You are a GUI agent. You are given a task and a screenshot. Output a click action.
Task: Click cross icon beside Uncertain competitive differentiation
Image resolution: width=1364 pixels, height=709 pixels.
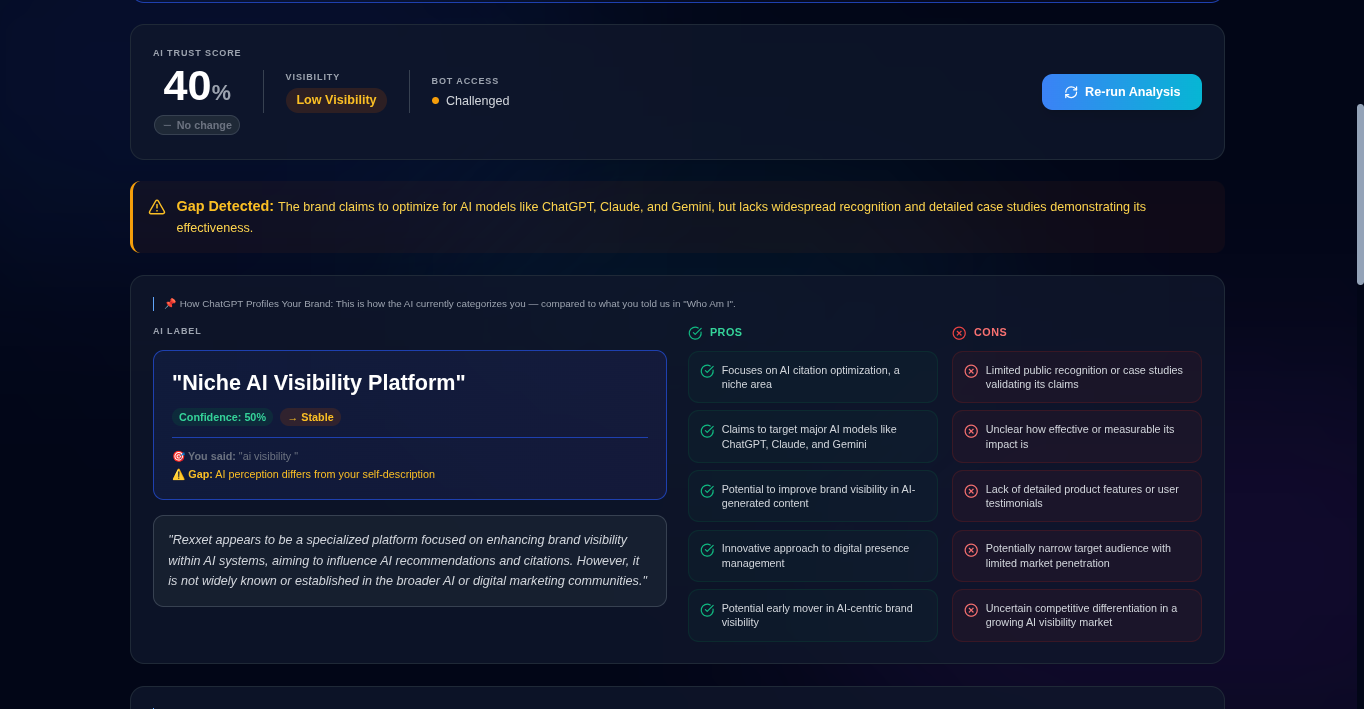coord(971,610)
